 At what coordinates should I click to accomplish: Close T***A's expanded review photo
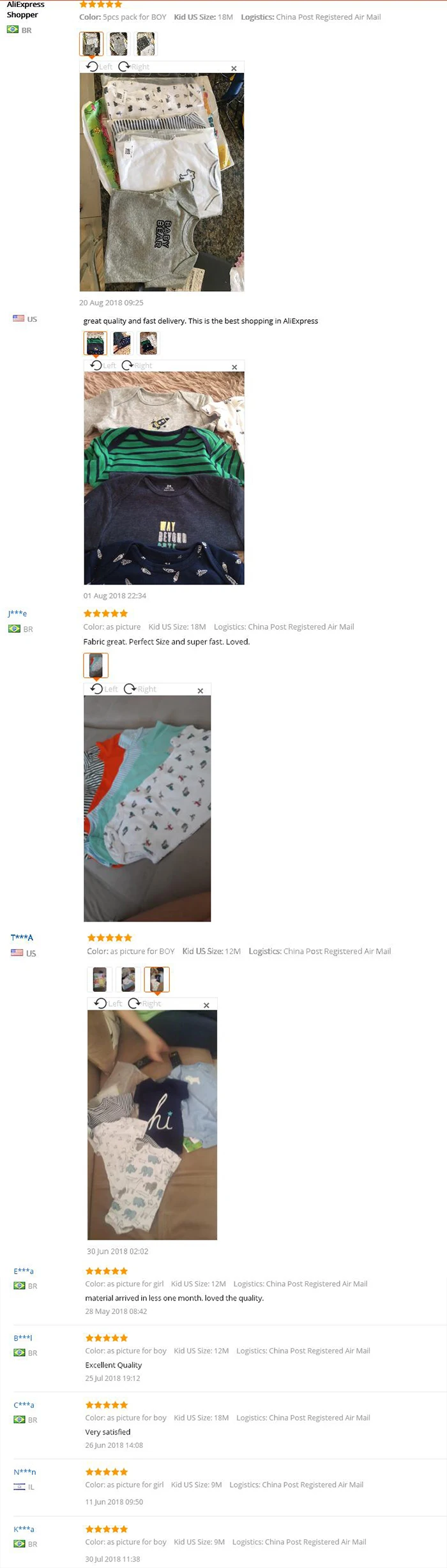pos(206,1005)
